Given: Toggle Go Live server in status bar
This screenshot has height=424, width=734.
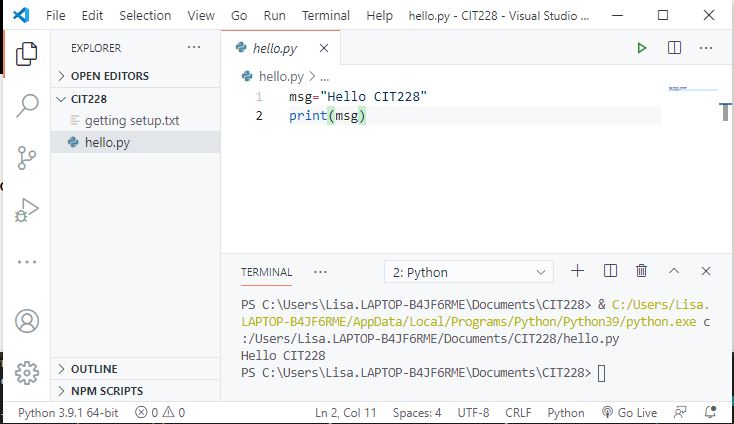Looking at the screenshot, I should 629,412.
